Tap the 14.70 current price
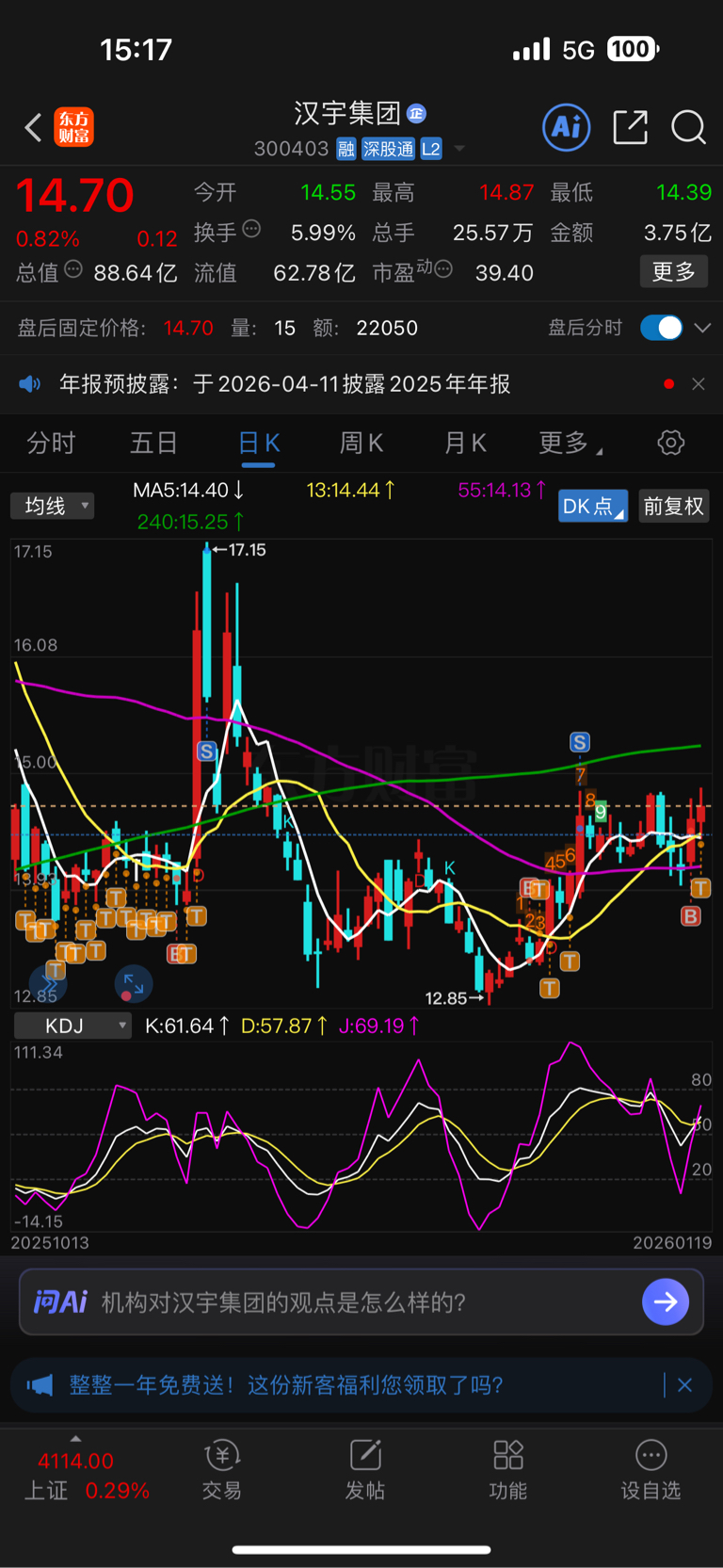The image size is (723, 1568). [75, 196]
